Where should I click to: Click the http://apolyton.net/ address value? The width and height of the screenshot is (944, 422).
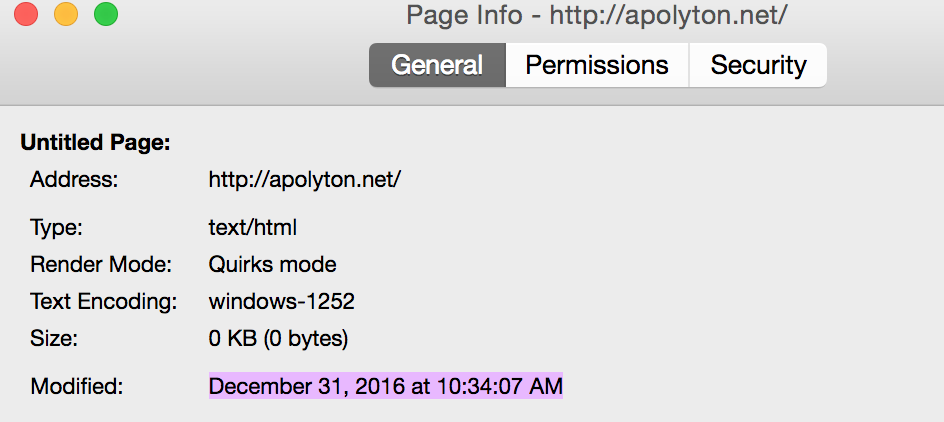305,180
